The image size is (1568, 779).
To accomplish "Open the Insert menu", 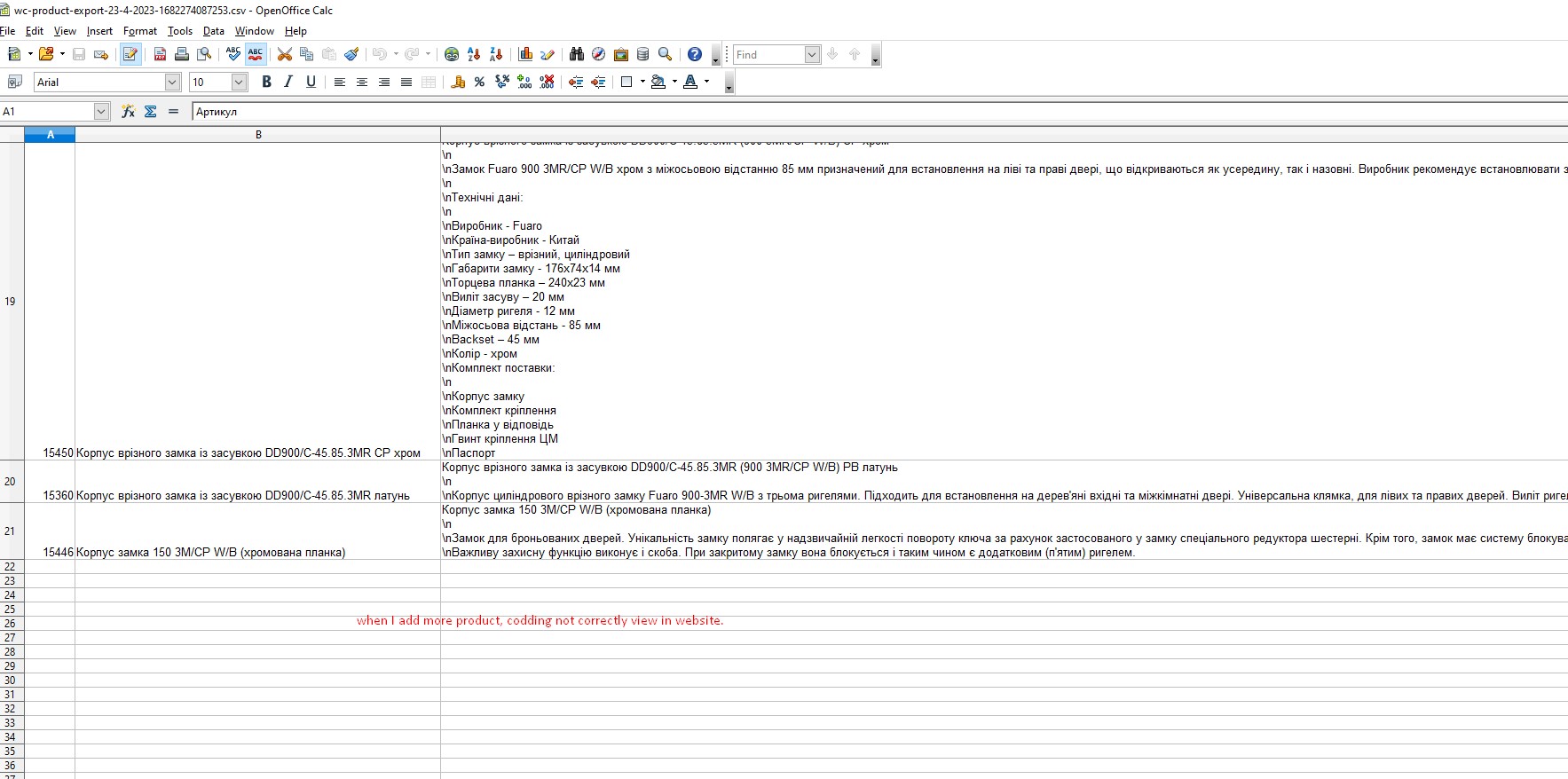I will pos(99,31).
